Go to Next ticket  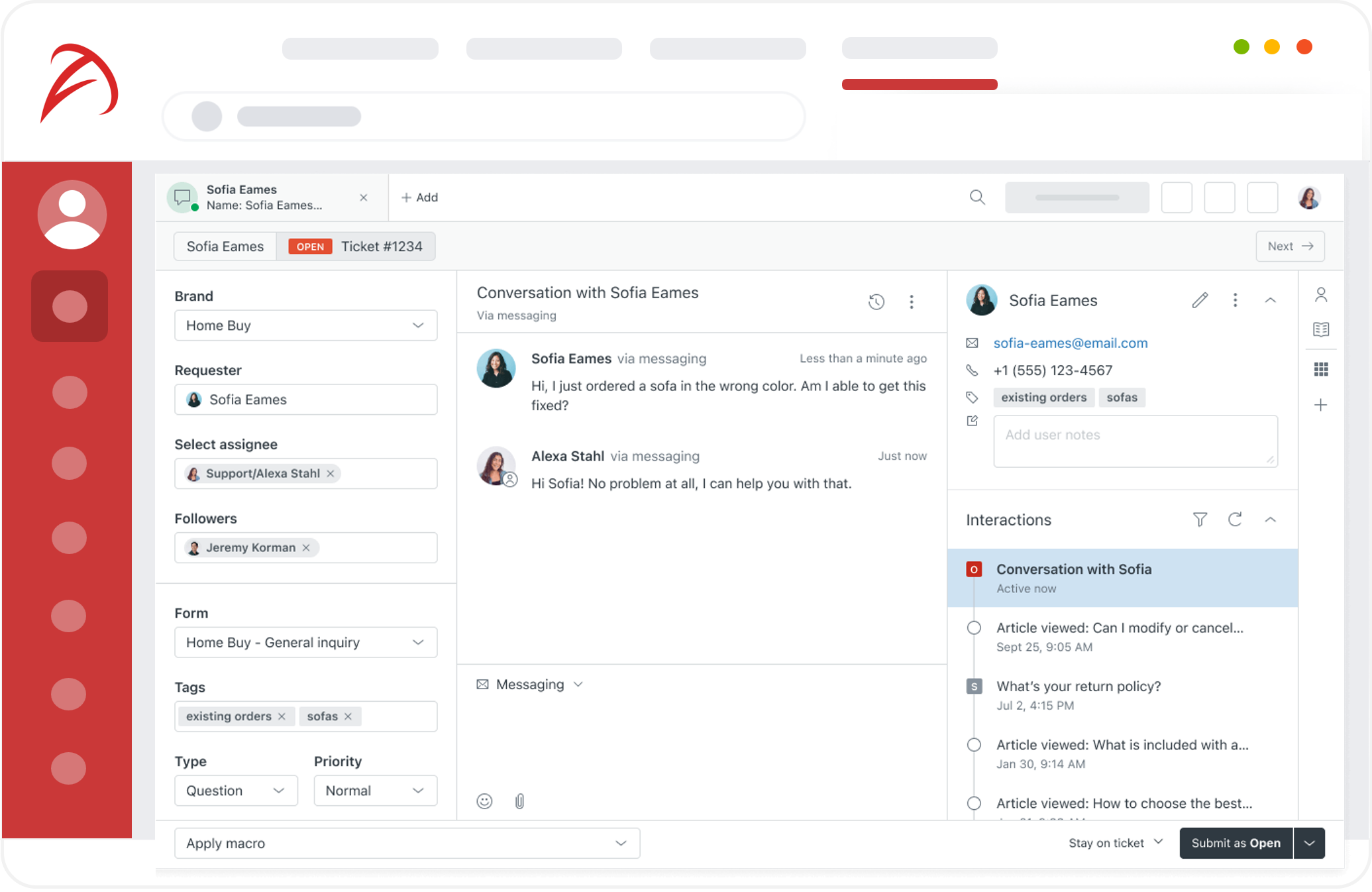click(1290, 247)
